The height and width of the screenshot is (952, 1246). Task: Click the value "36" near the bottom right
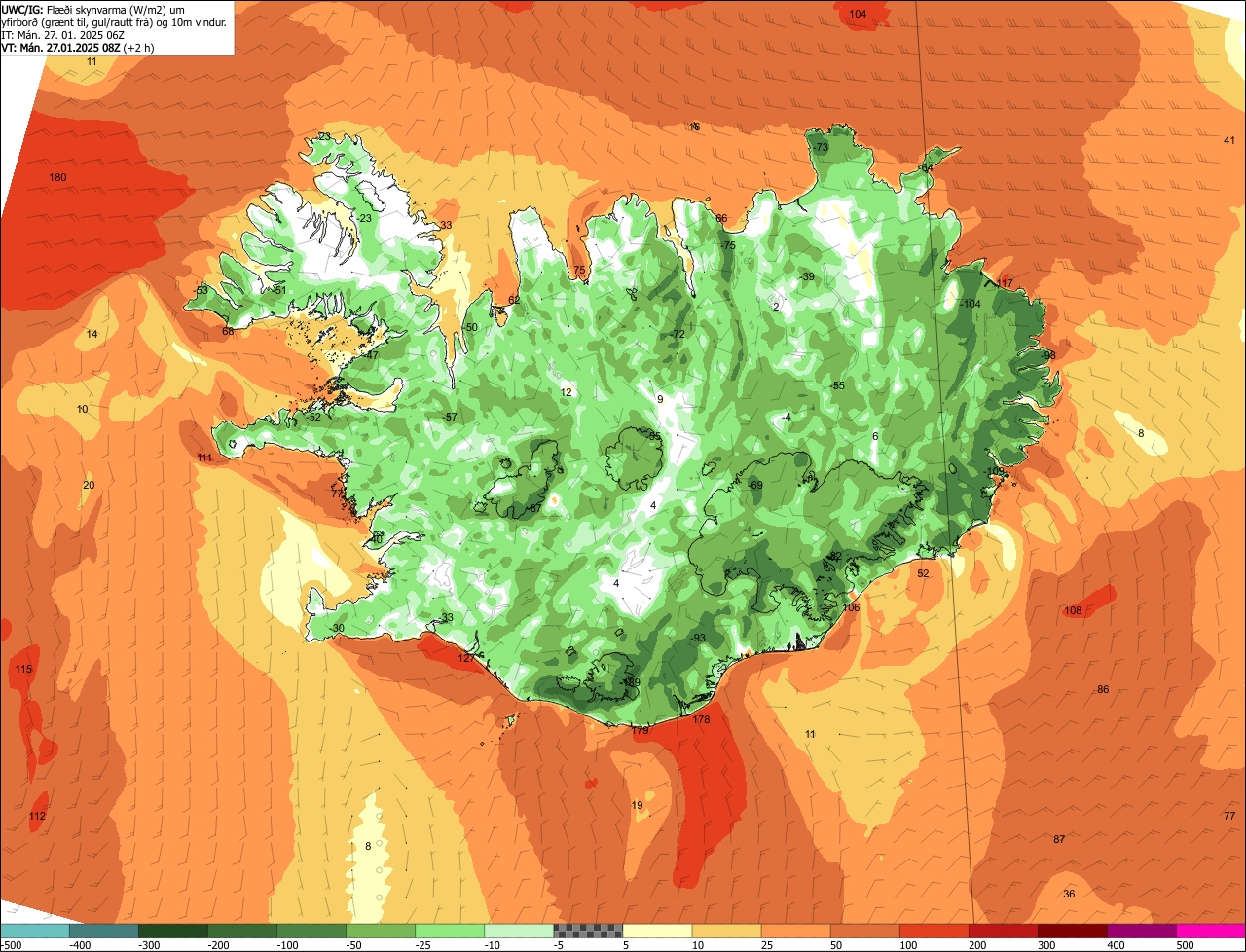click(x=1069, y=894)
